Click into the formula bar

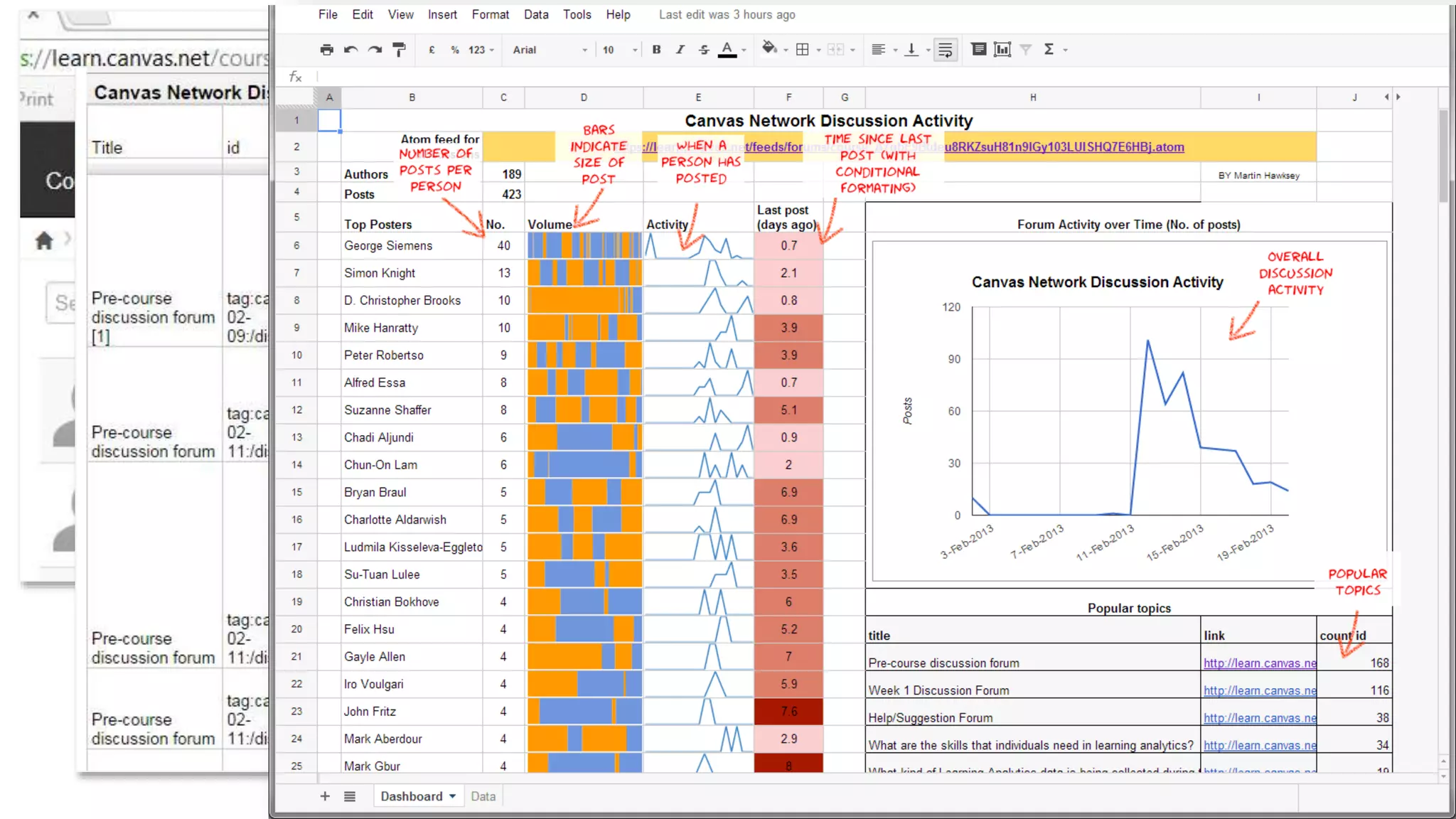click(x=882, y=77)
